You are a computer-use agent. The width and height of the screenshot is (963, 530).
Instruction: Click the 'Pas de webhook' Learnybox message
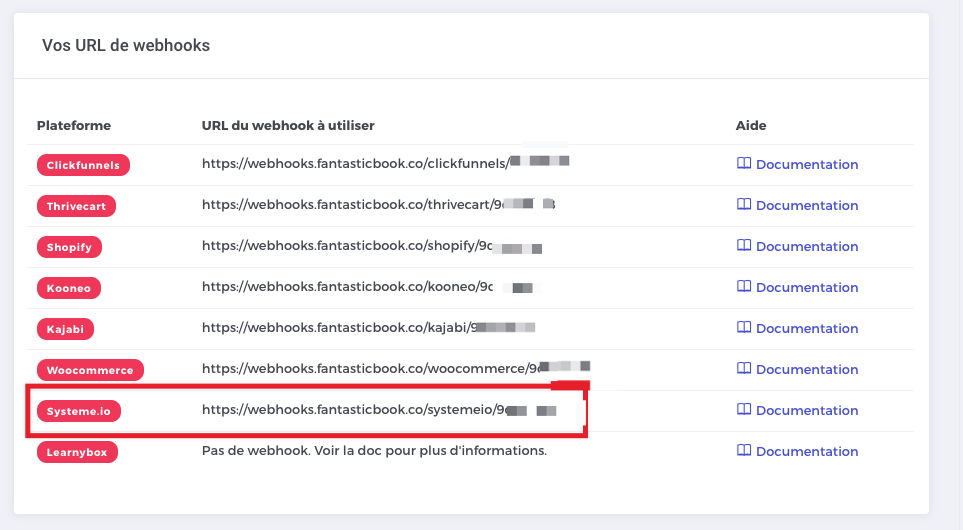[x=374, y=451]
